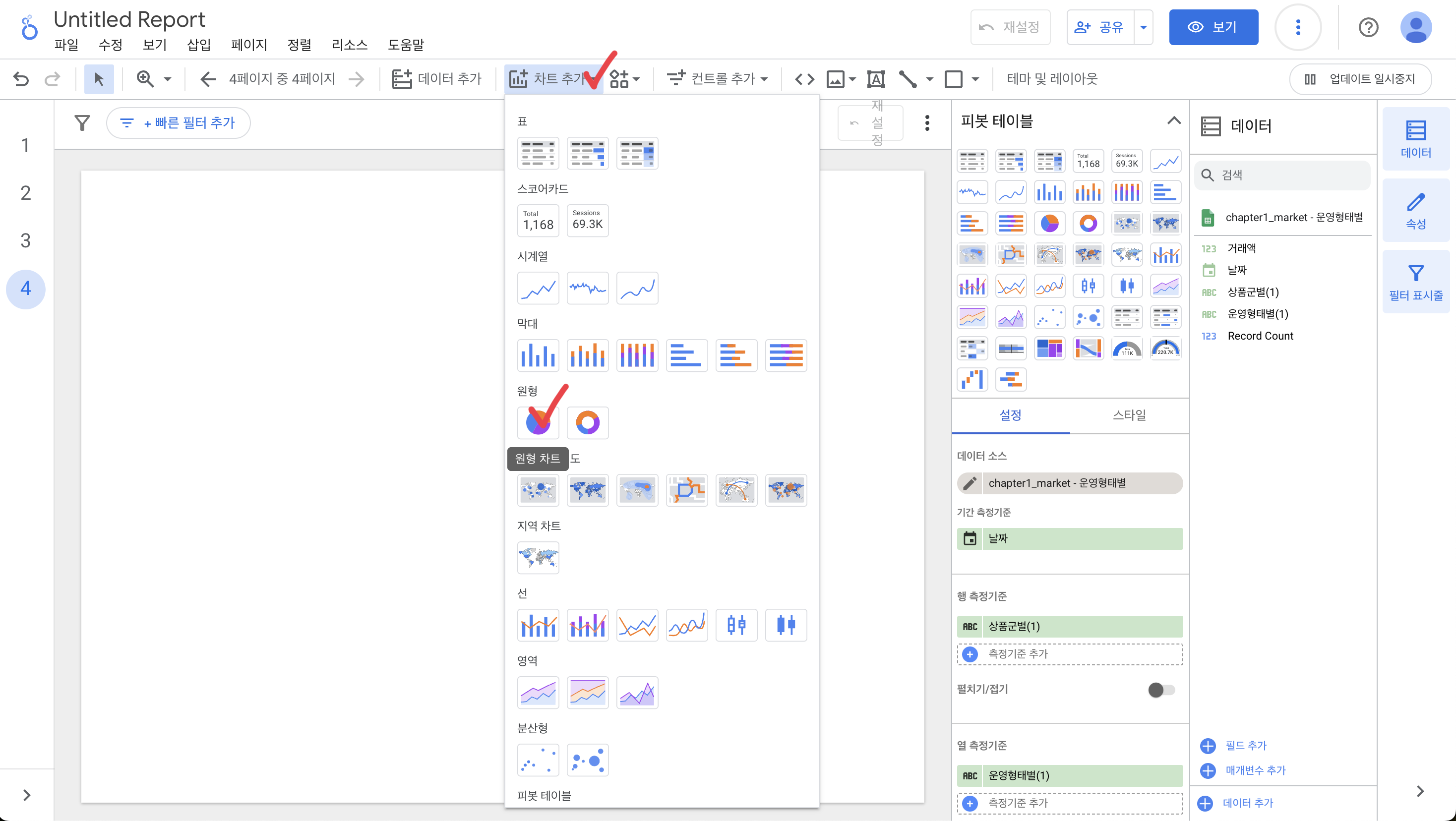Expand the 컨트롤 추가 dropdown

(717, 78)
